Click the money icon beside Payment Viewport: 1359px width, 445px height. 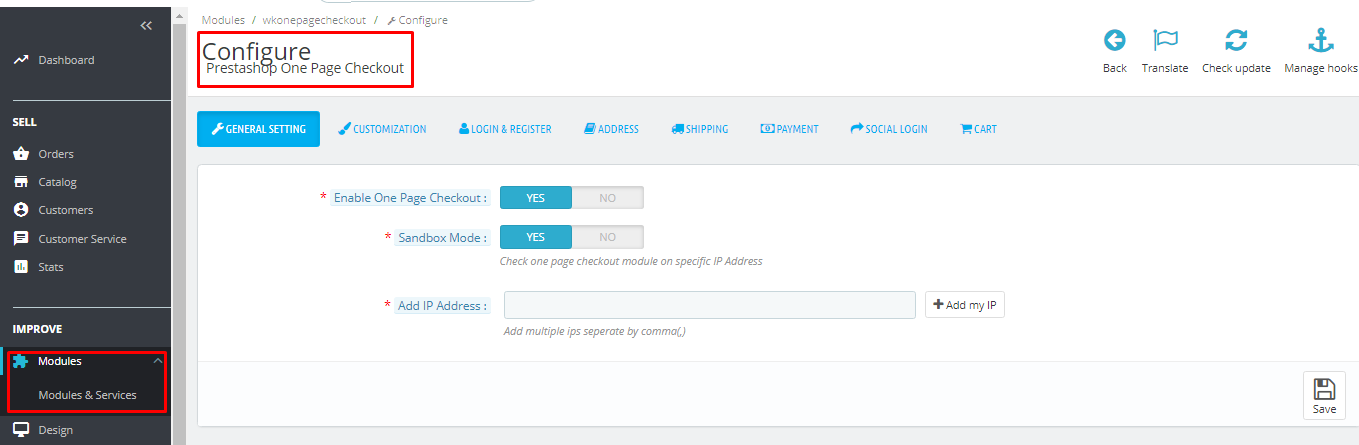[767, 129]
